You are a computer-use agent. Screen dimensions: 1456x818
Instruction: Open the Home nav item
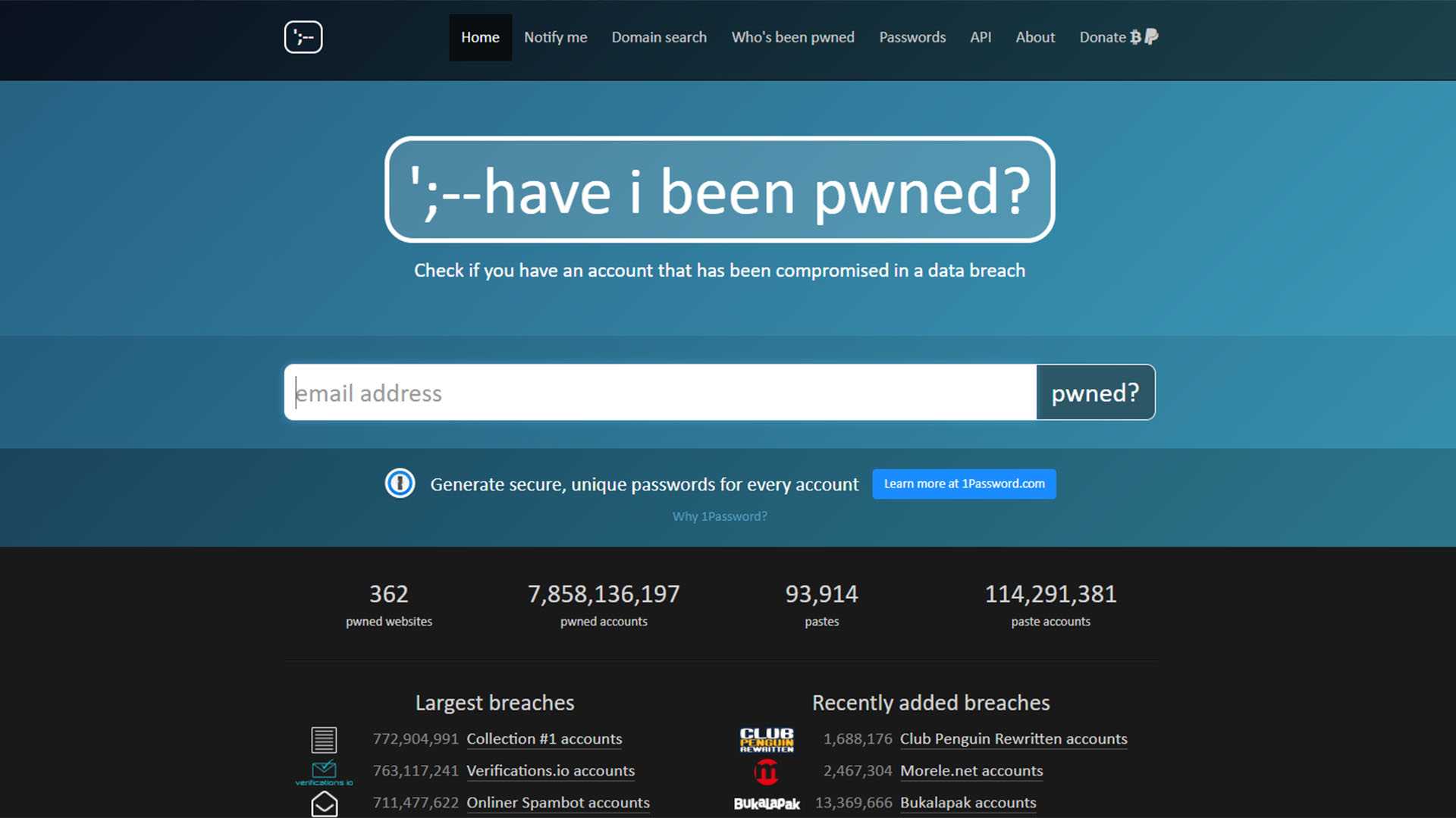coord(480,37)
